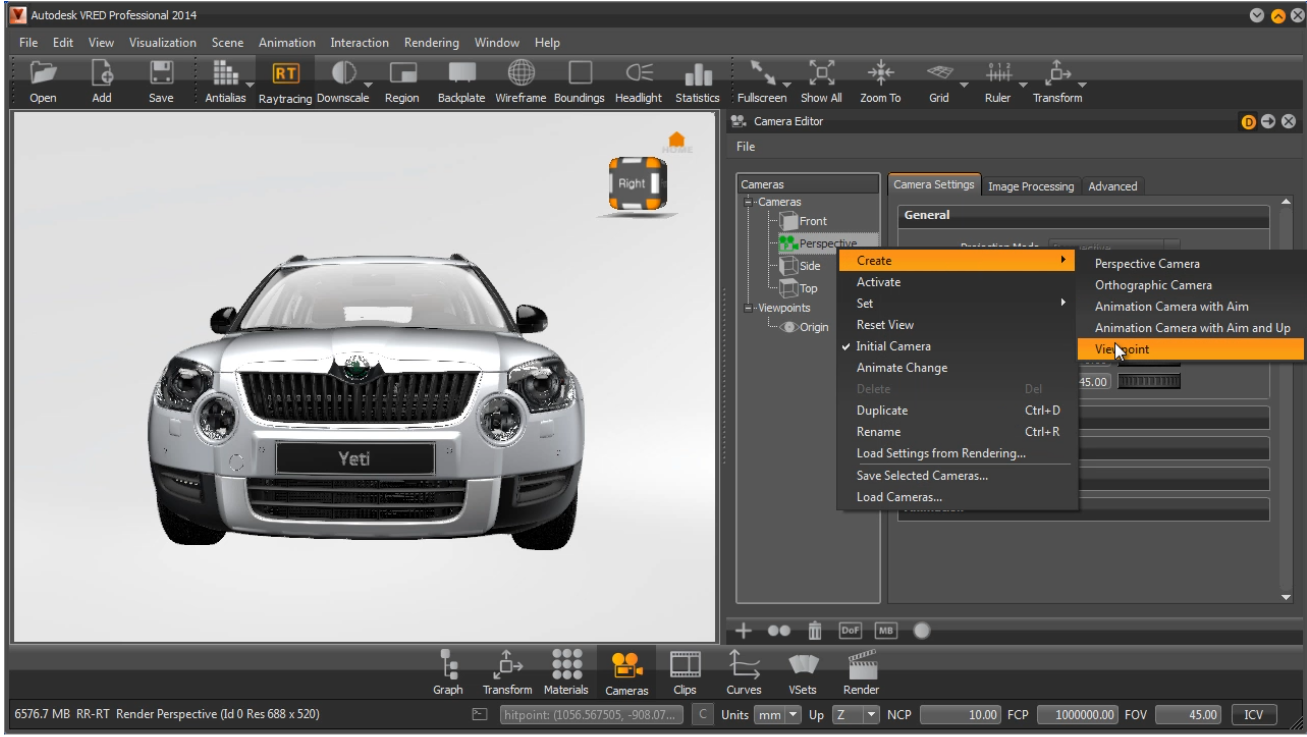This screenshot has height=737, width=1307.
Task: Switch to the Image Processing tab
Action: pyautogui.click(x=1030, y=186)
